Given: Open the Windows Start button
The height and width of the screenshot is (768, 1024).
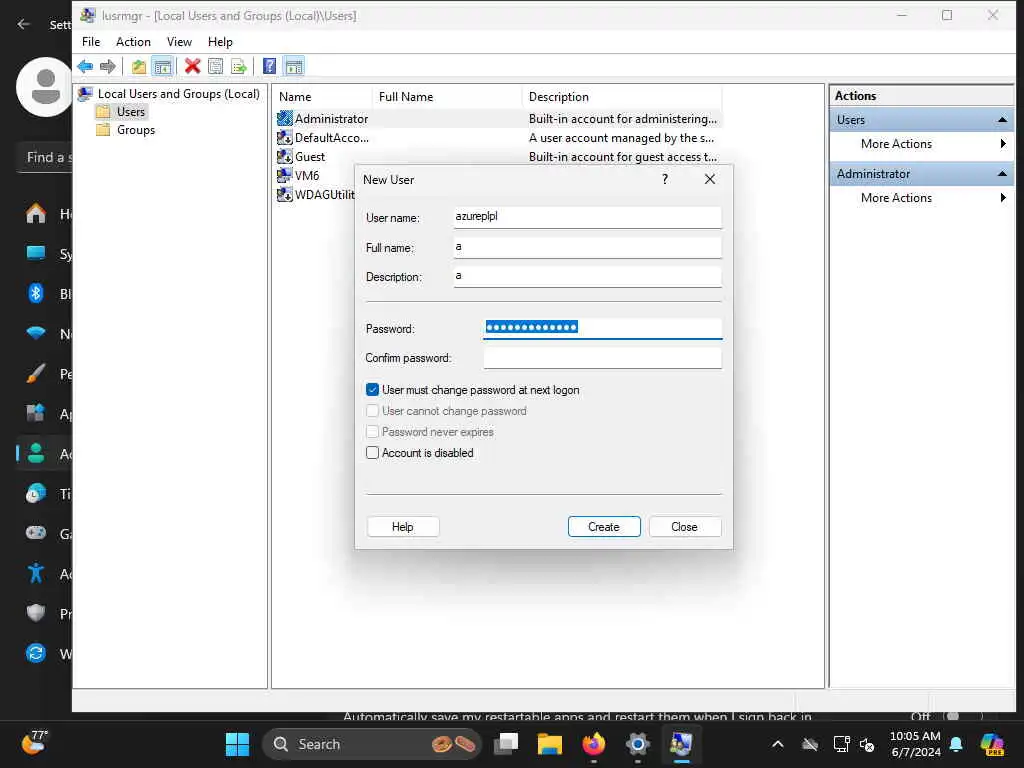Looking at the screenshot, I should click(x=237, y=744).
